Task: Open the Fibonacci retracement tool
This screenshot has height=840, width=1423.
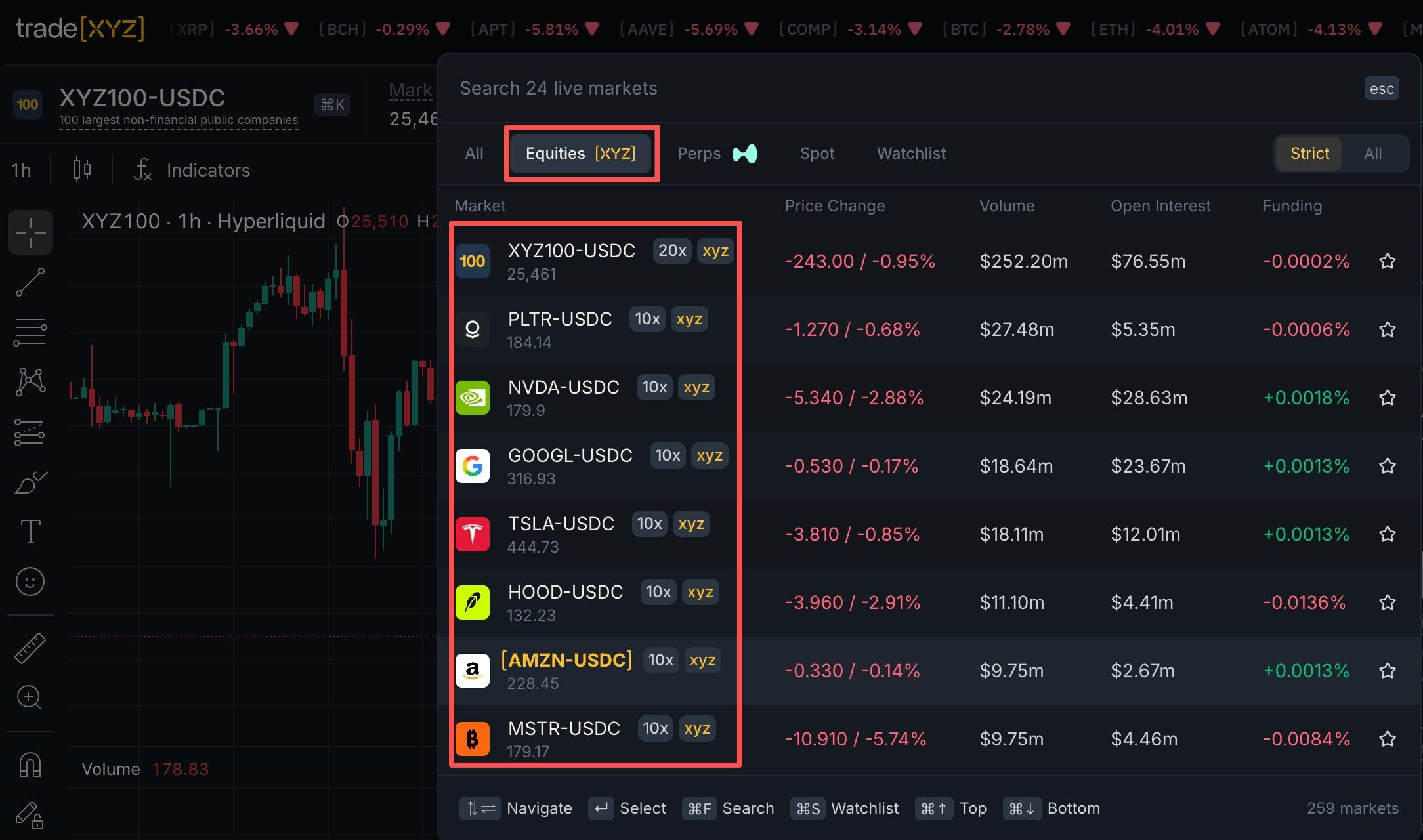Action: pyautogui.click(x=30, y=332)
